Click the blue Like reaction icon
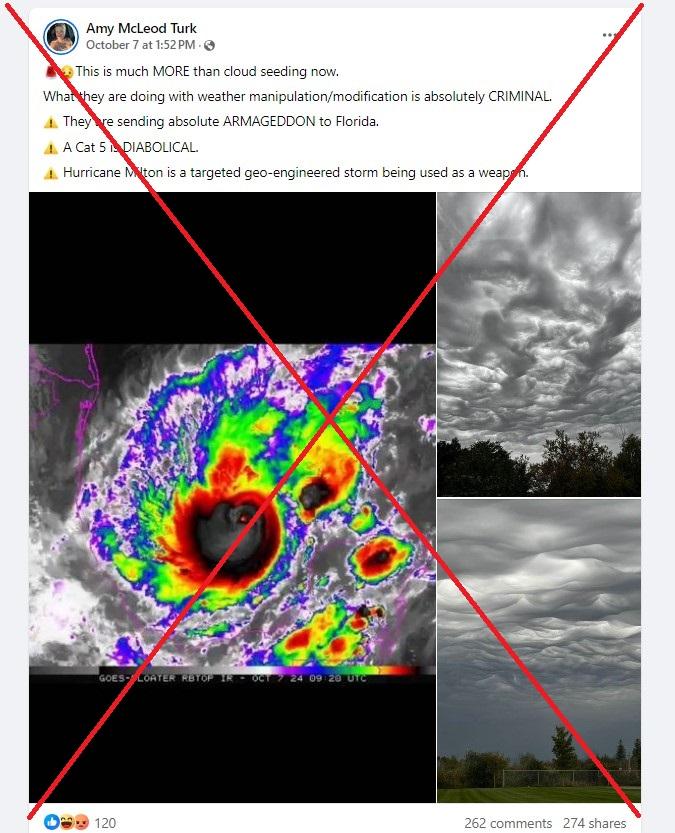 coord(52,822)
